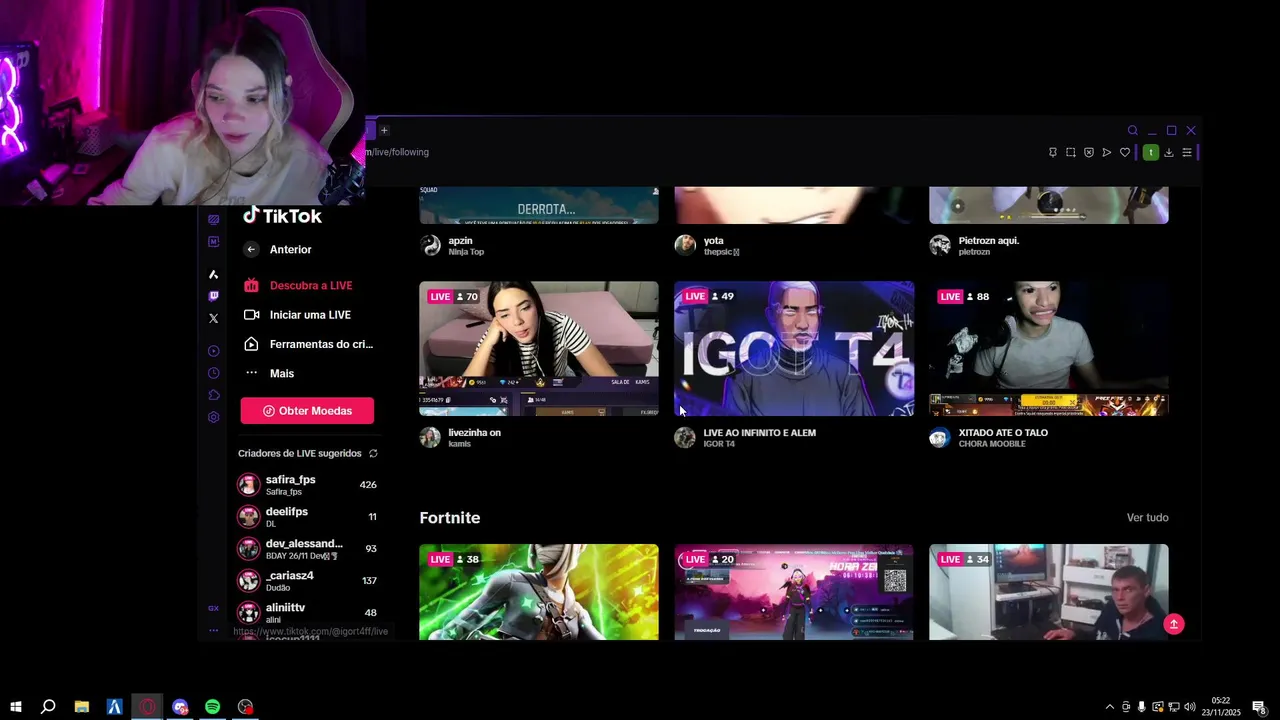
Task: Open the Aria AI sidebar icon
Action: click(x=213, y=274)
